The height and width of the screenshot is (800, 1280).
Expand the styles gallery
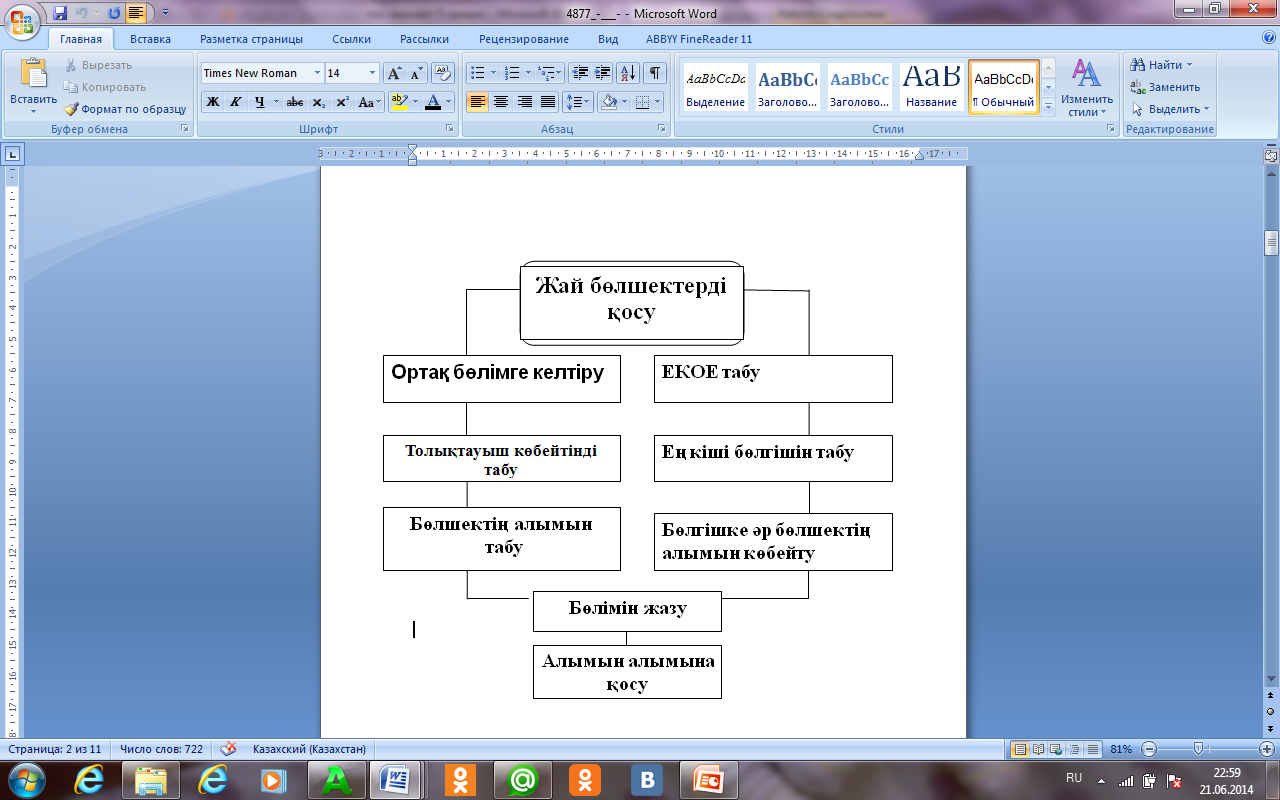pyautogui.click(x=1049, y=106)
